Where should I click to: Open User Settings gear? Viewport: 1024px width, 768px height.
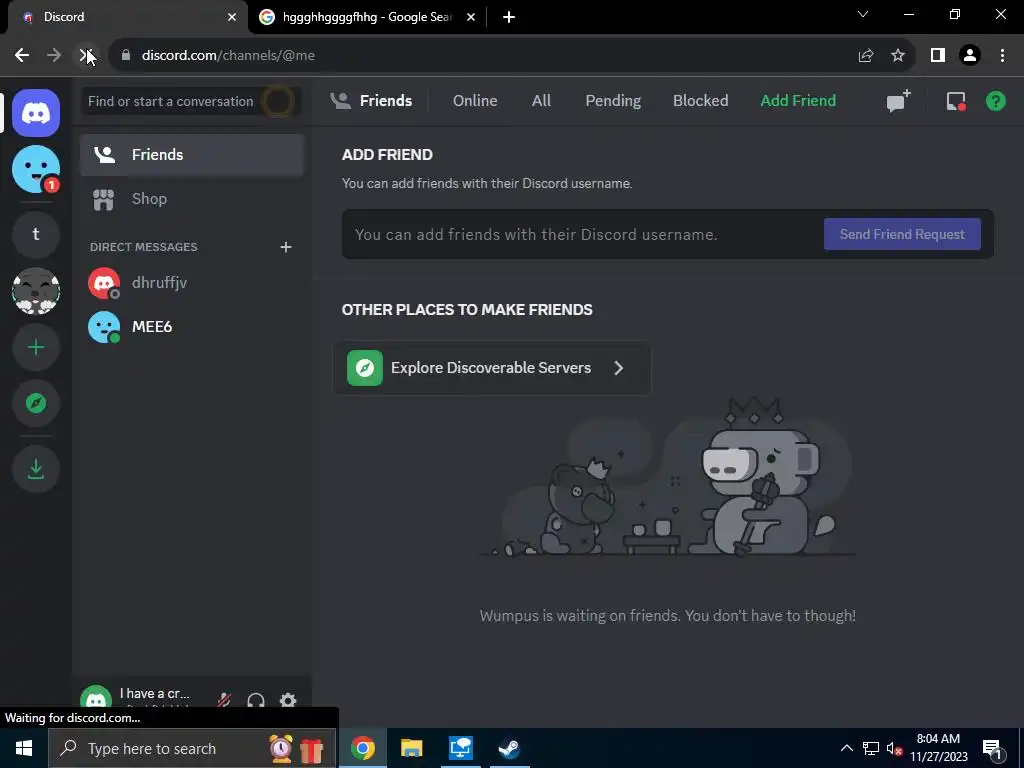click(288, 701)
